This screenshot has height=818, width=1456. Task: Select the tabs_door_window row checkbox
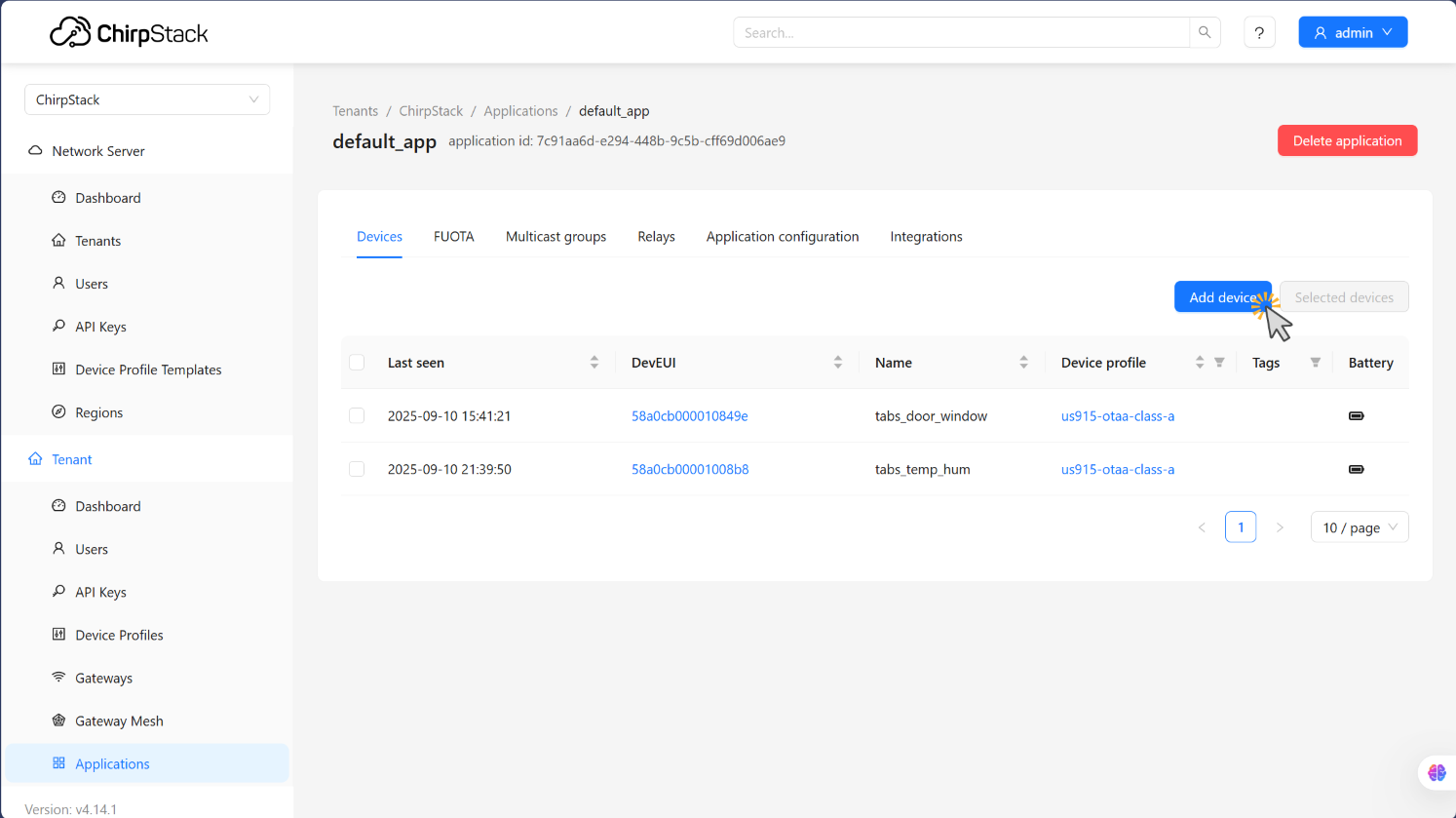click(357, 415)
